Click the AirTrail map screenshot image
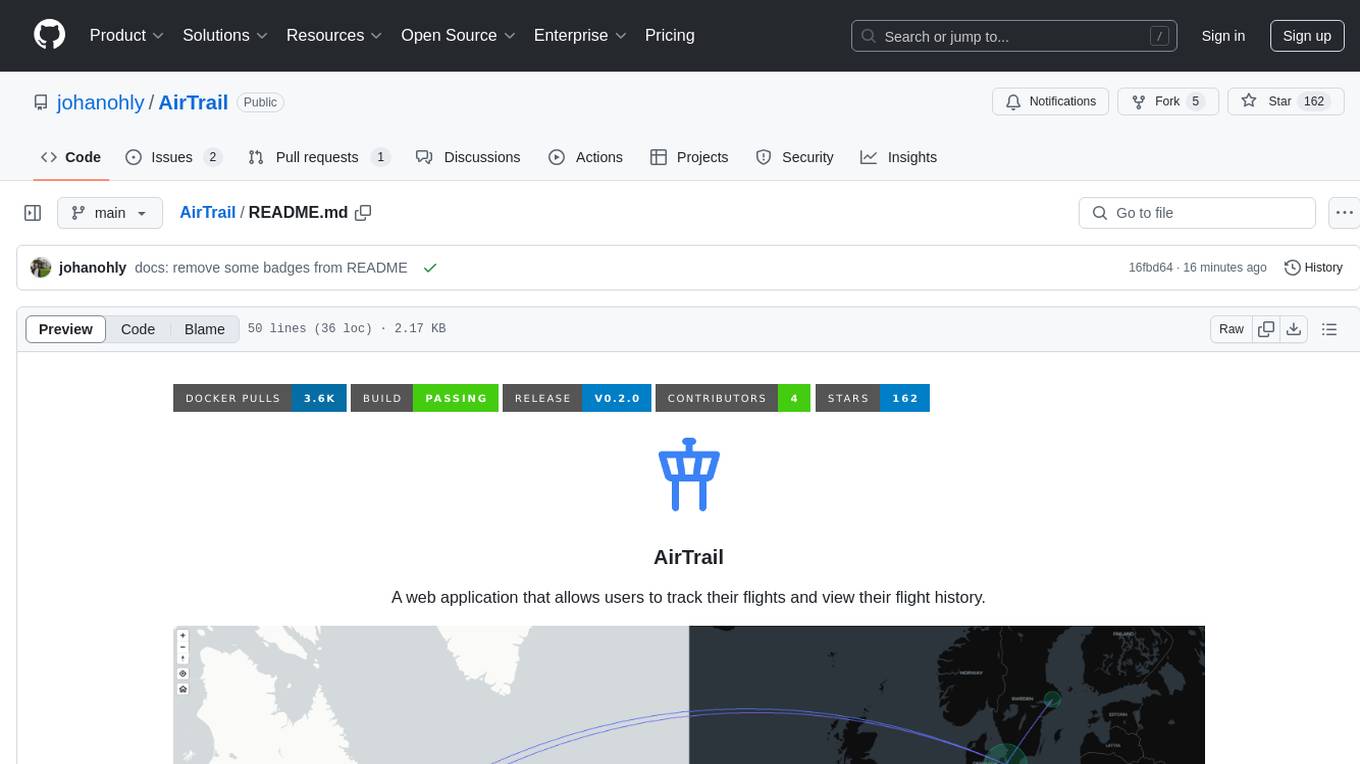 pos(689,695)
